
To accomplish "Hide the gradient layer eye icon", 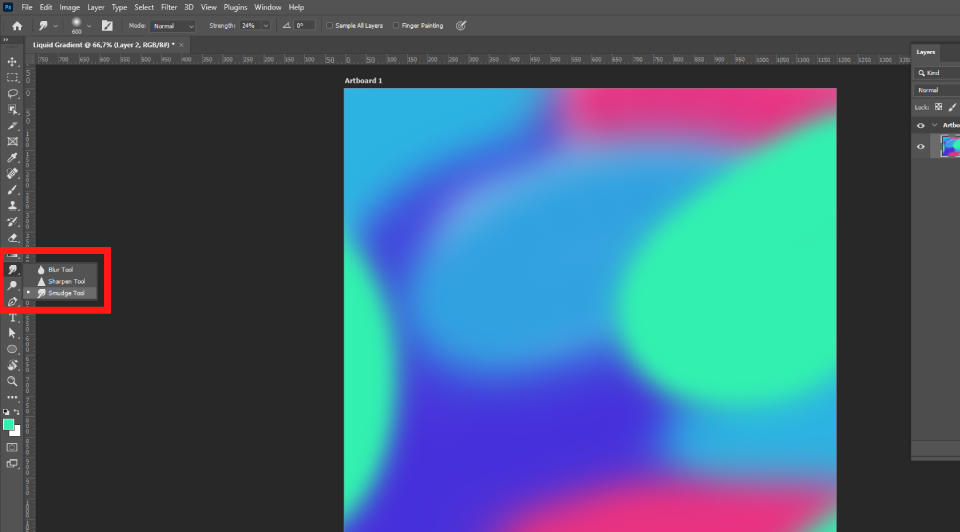I will click(921, 147).
